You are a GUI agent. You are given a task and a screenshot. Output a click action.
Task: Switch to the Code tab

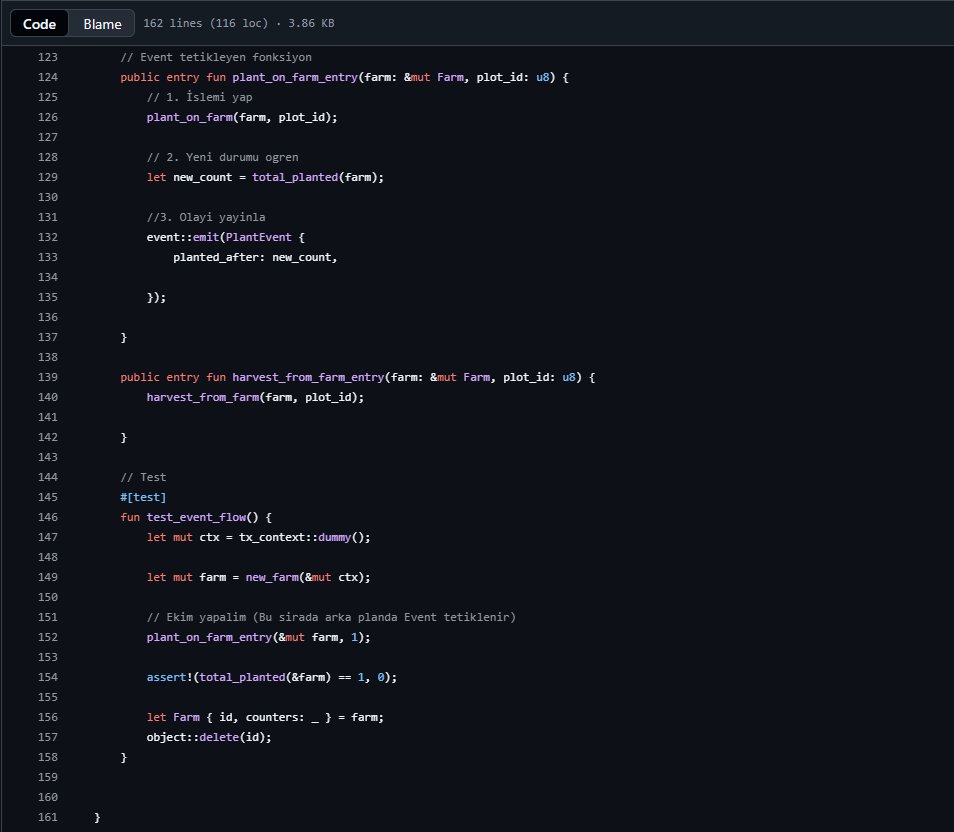pyautogui.click(x=40, y=24)
